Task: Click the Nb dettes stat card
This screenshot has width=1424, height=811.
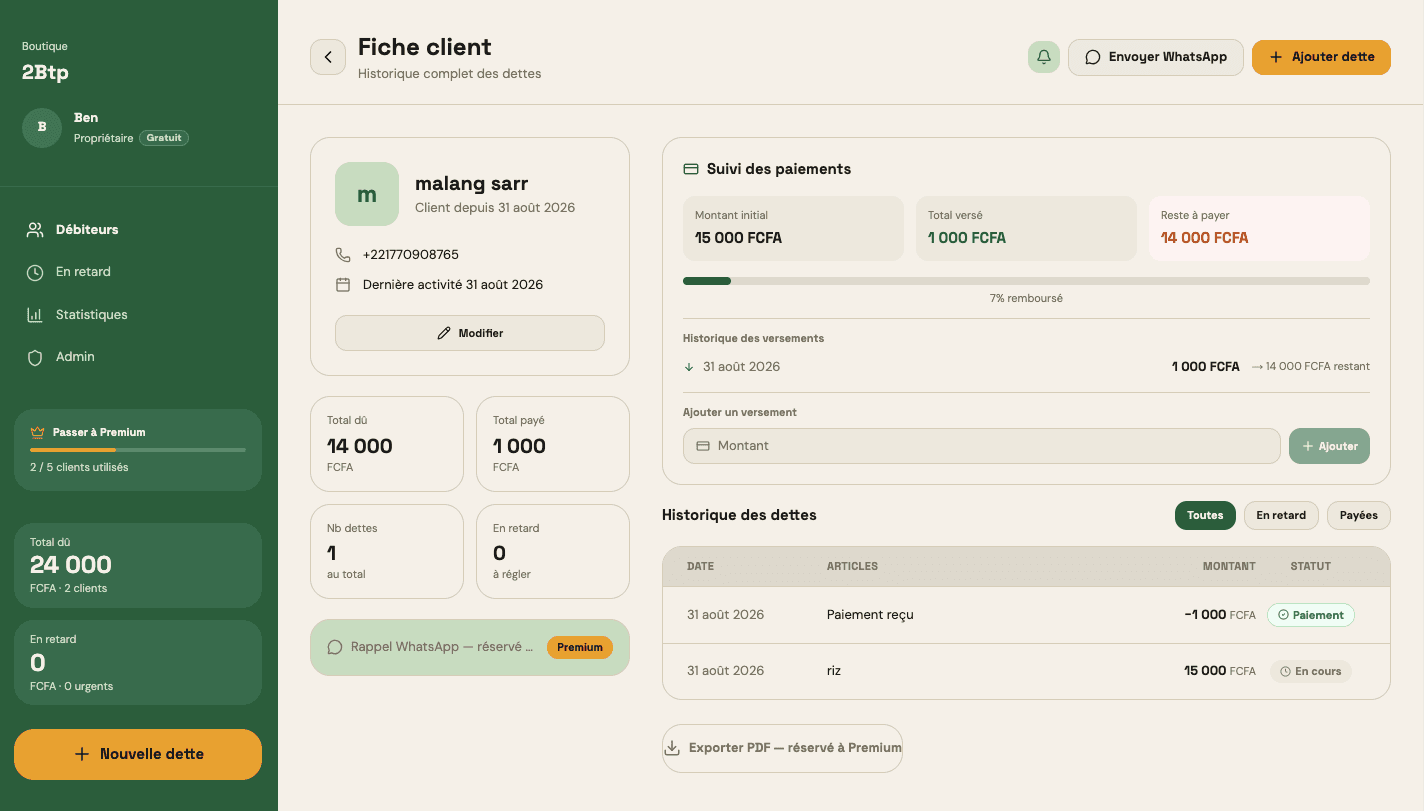Action: tap(387, 551)
